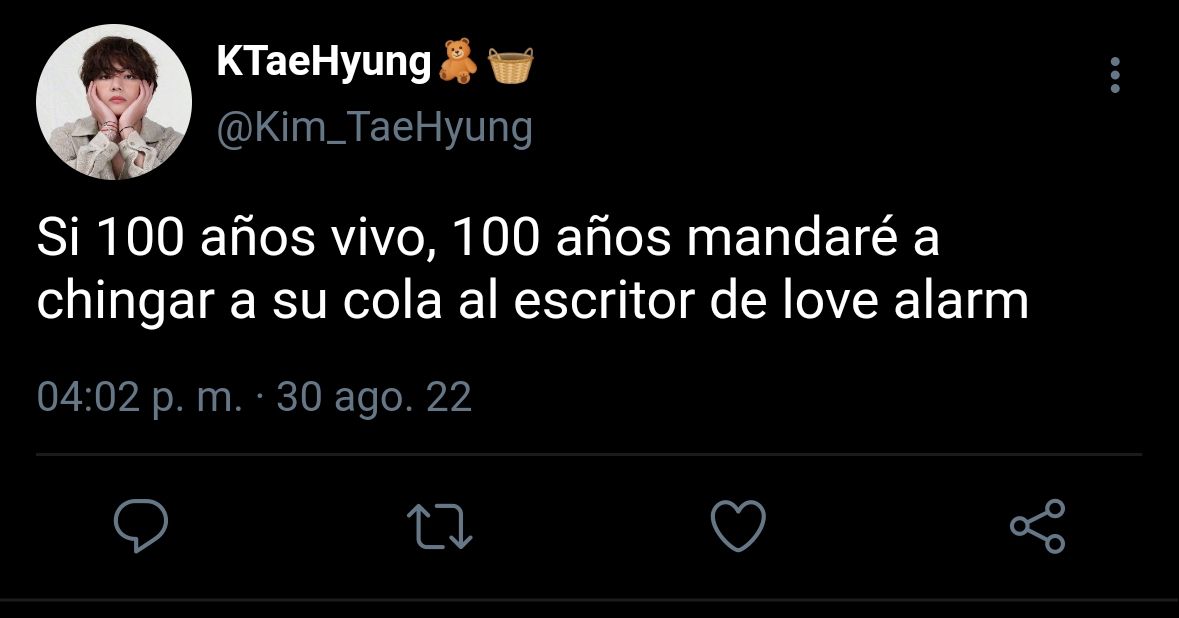Open the 04:02 p. m. timestamp
Screen dimensions: 1179x618
[x=140, y=397]
